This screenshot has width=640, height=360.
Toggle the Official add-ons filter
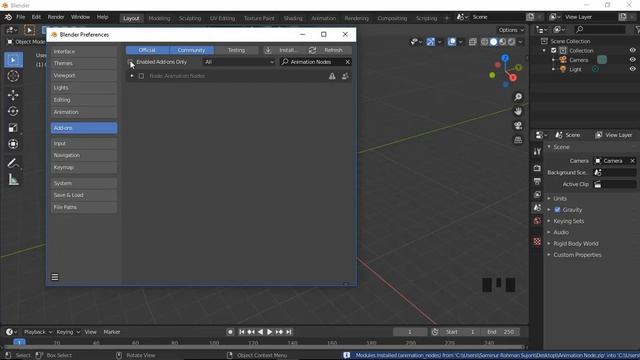click(147, 50)
